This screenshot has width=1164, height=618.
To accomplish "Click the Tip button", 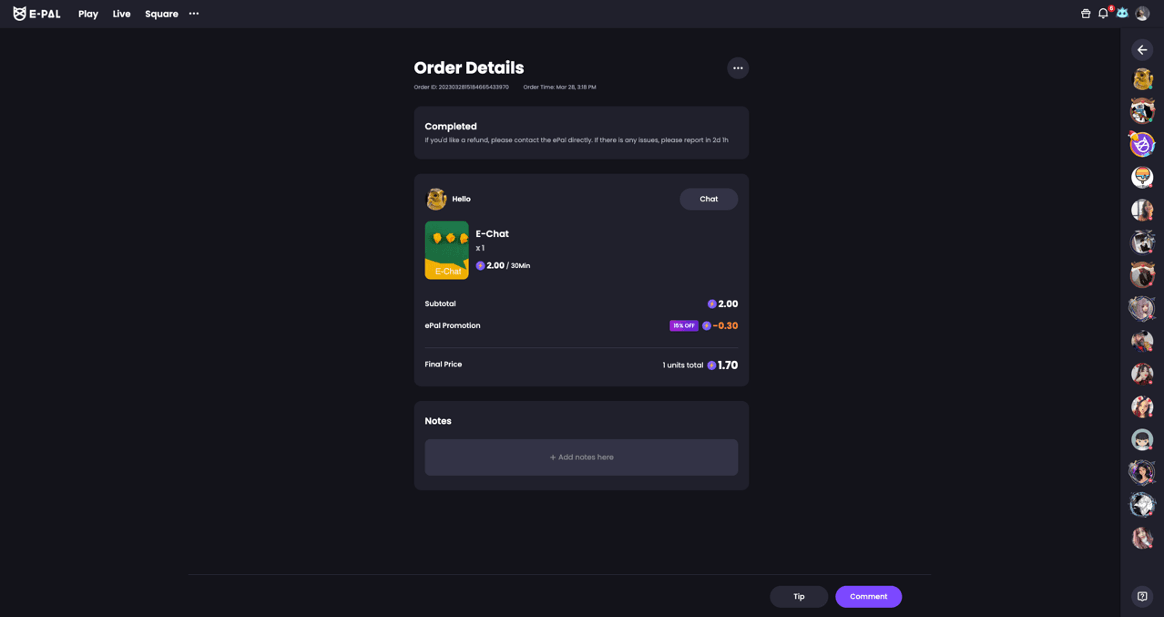I will pos(798,597).
